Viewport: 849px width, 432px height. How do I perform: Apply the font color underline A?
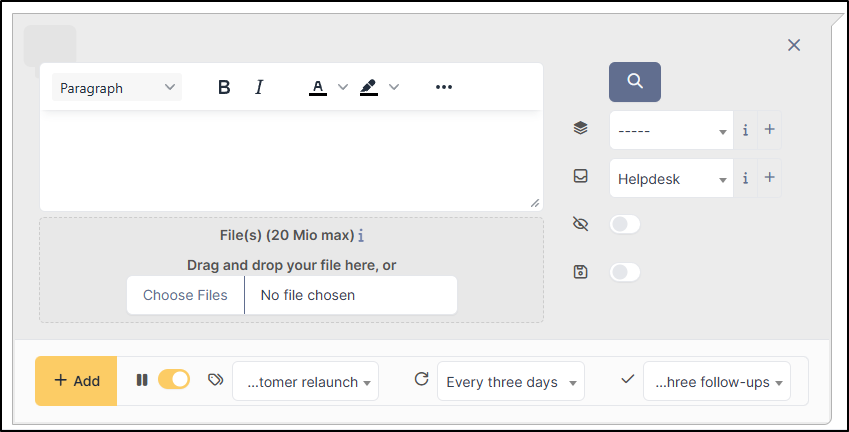[x=318, y=88]
